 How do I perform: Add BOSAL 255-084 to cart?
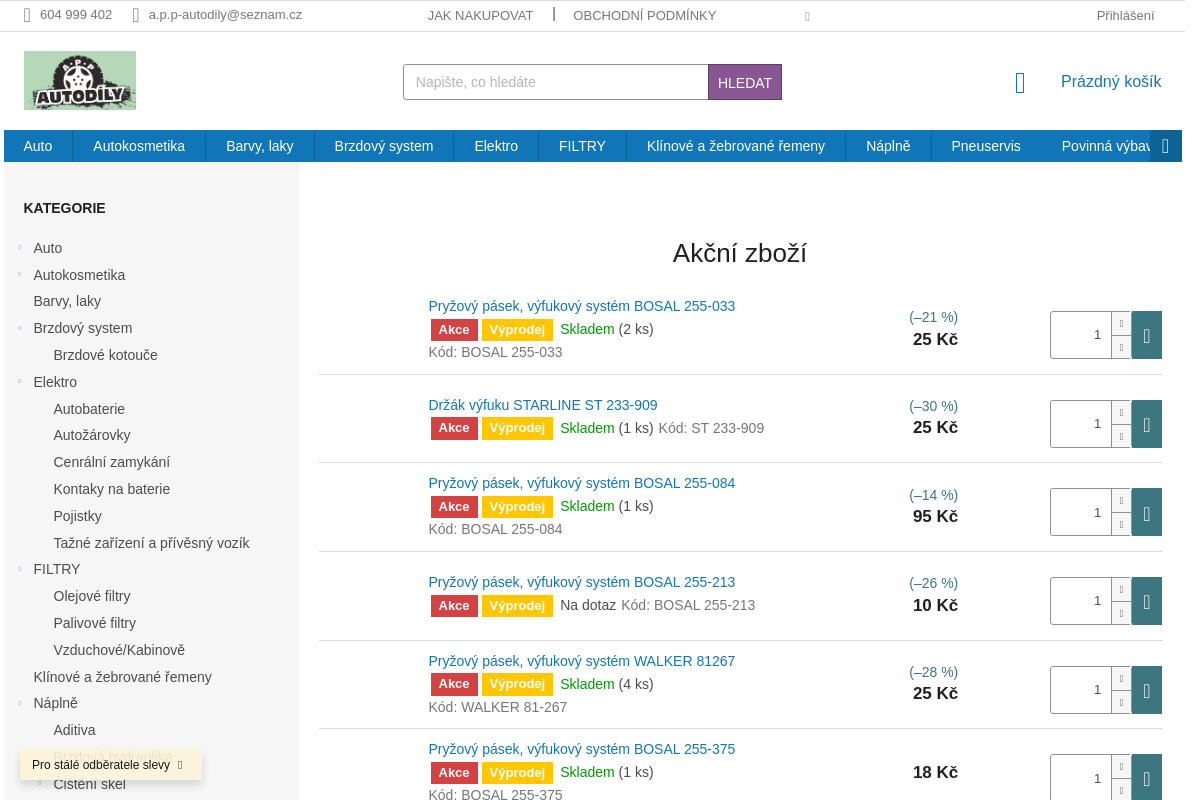coord(1147,512)
